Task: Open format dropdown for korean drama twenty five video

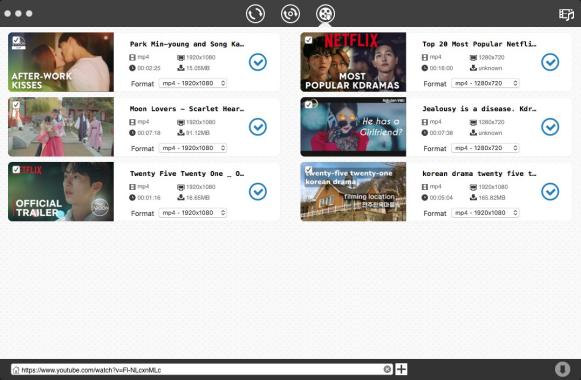Action: coord(485,213)
